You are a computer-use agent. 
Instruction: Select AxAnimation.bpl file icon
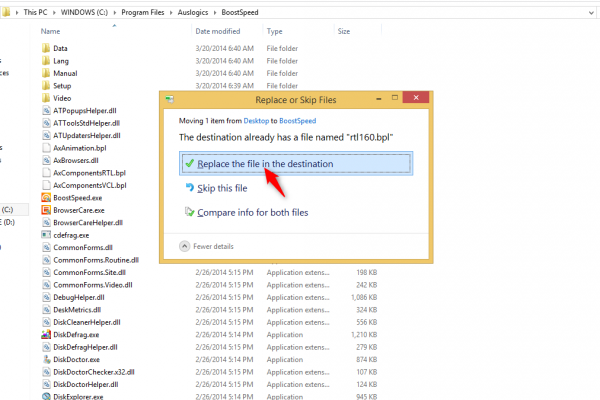[x=46, y=148]
